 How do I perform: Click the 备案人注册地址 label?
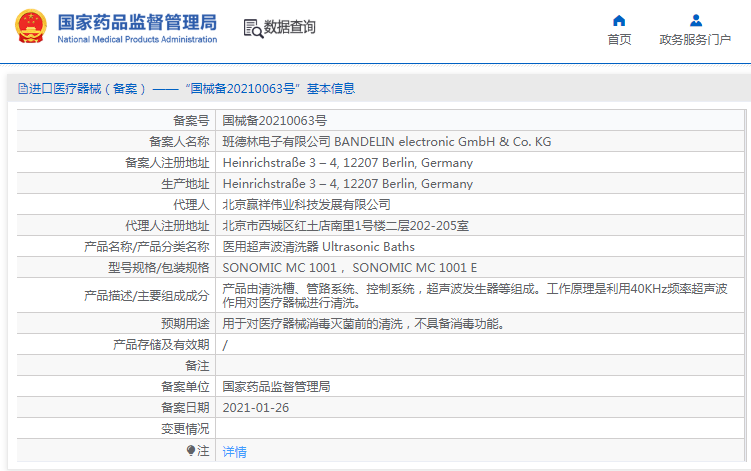[x=167, y=163]
